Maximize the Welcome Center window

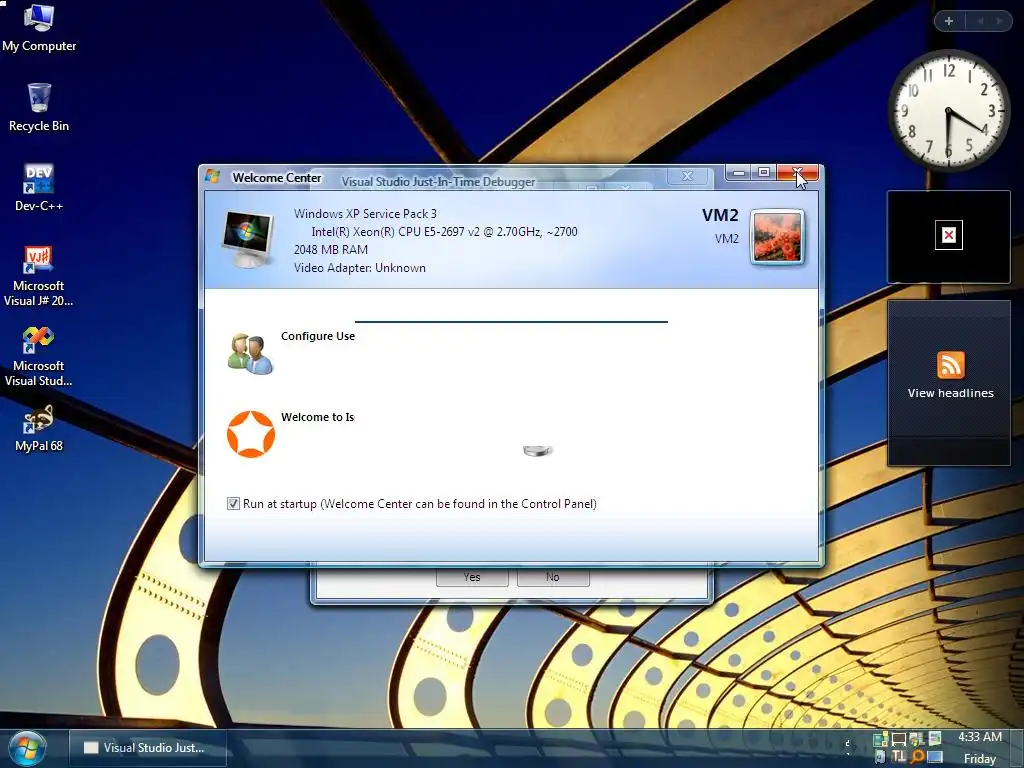point(763,172)
